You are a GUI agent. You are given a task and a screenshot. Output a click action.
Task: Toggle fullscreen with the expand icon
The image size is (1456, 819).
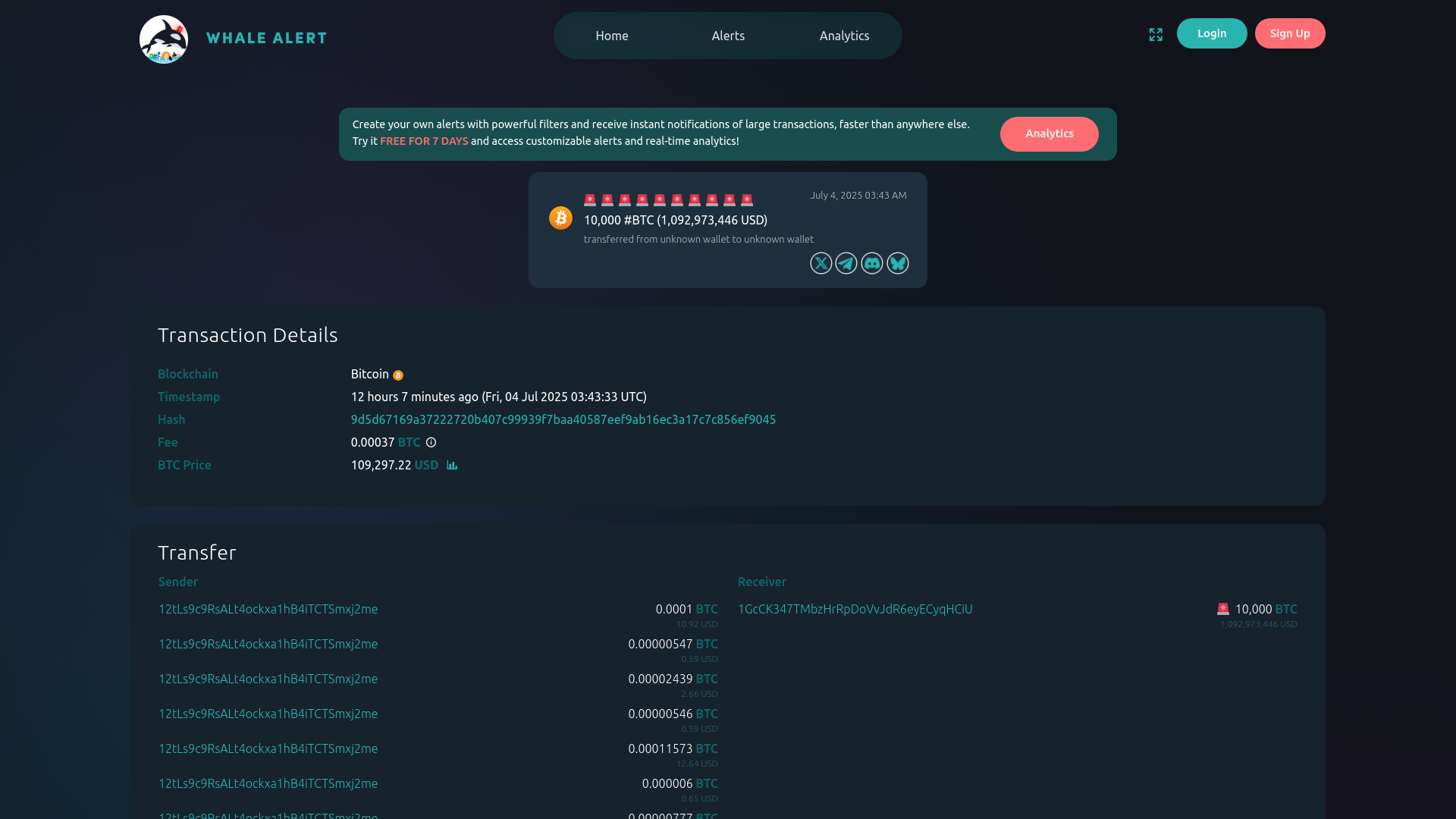point(1156,35)
